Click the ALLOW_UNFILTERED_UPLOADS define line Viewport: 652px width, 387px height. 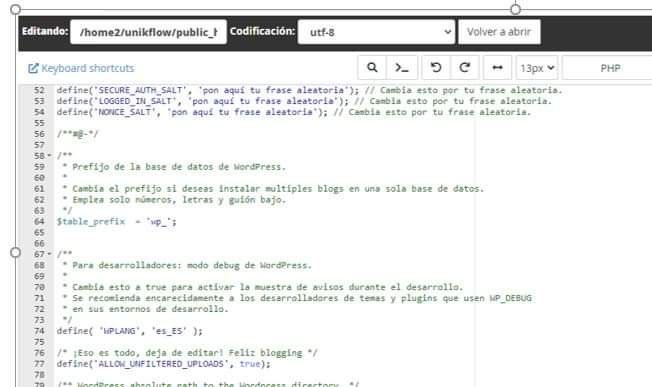pos(163,364)
